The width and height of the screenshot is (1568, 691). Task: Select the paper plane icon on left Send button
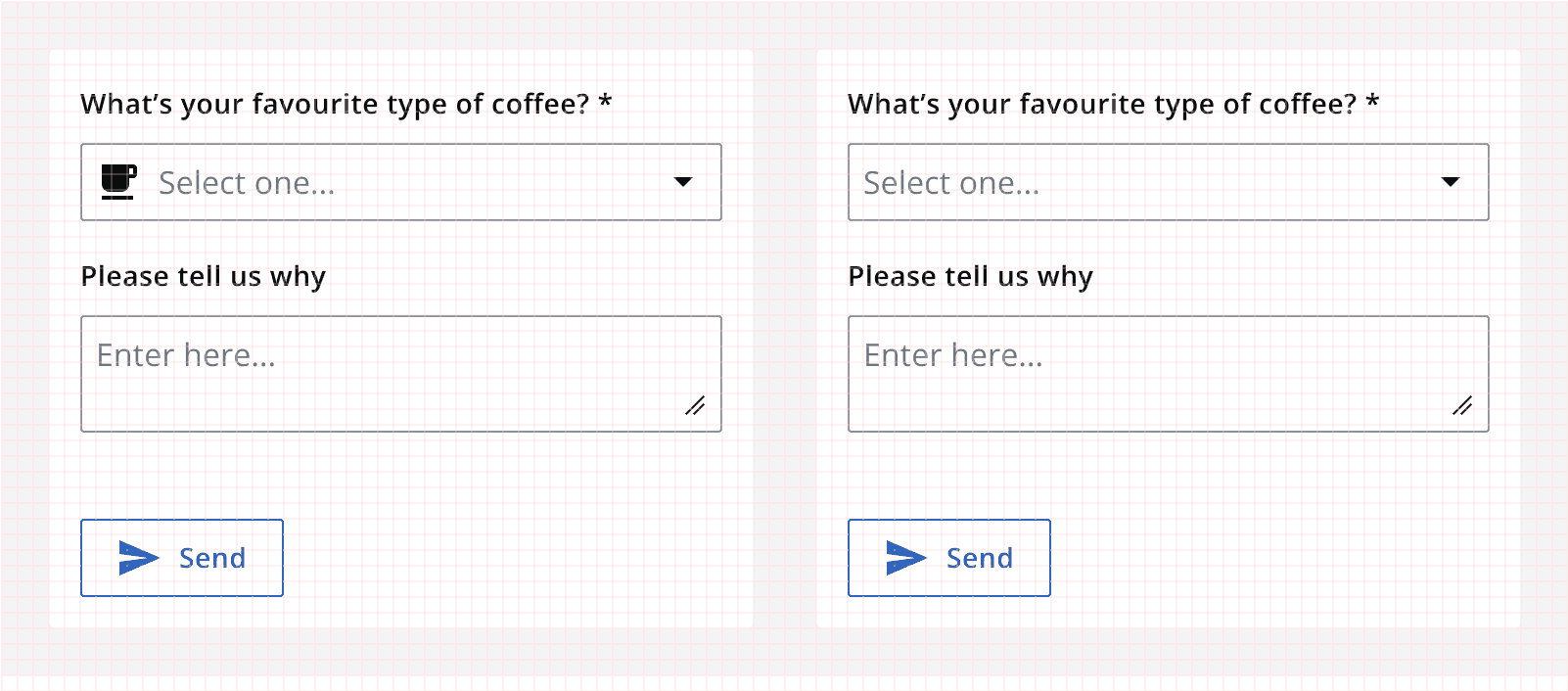coord(138,558)
